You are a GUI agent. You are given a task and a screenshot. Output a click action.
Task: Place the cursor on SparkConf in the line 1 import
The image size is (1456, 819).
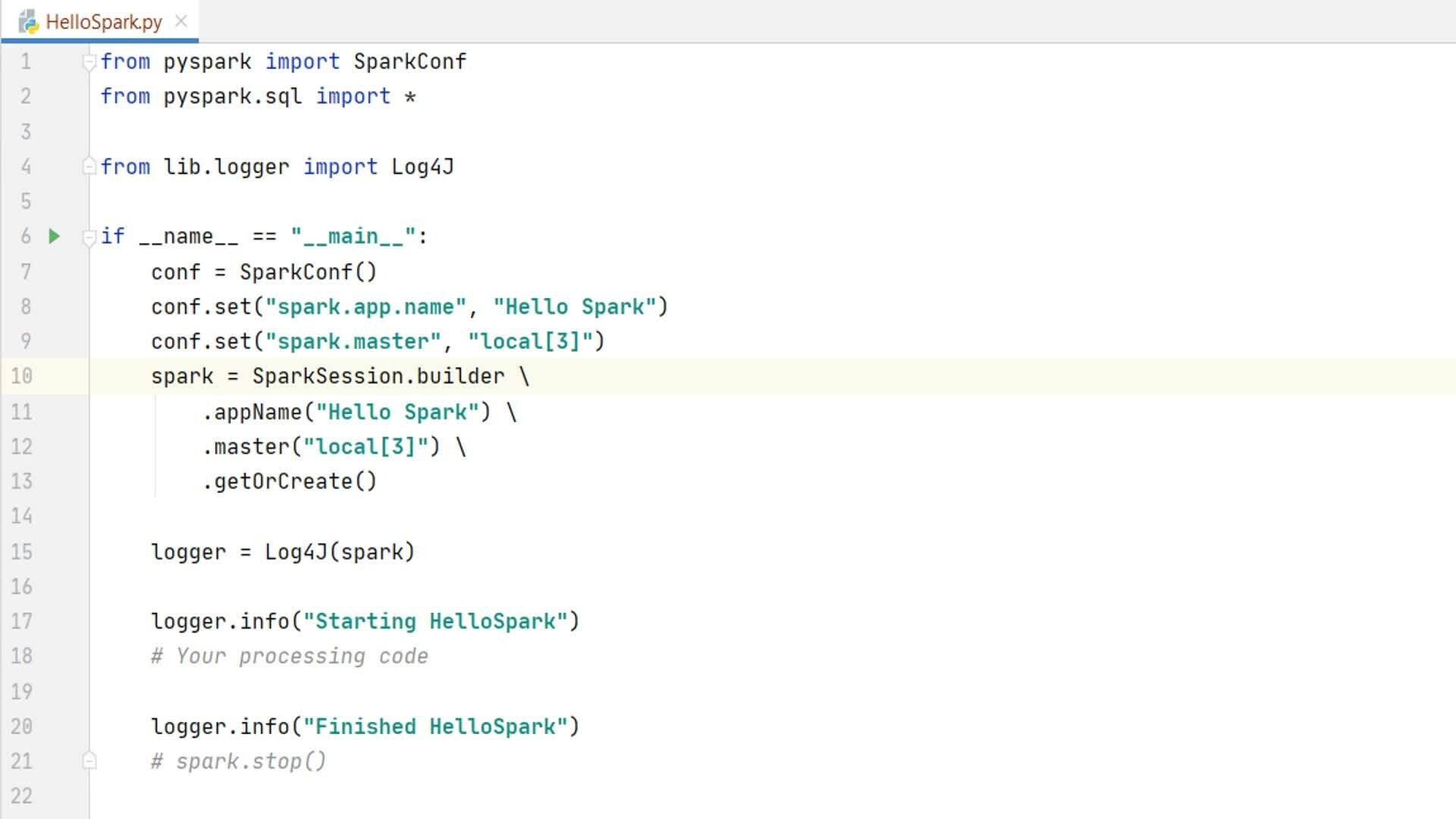[409, 61]
